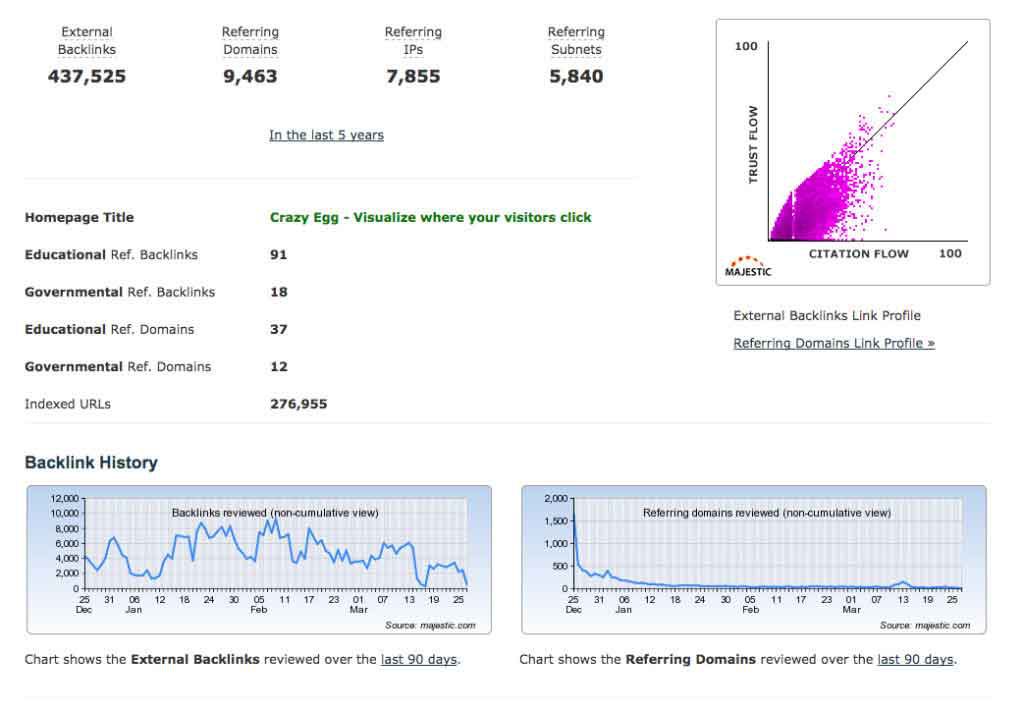This screenshot has width=1024, height=711.
Task: Click the Backlinks reviewed history chart
Action: pyautogui.click(x=259, y=560)
